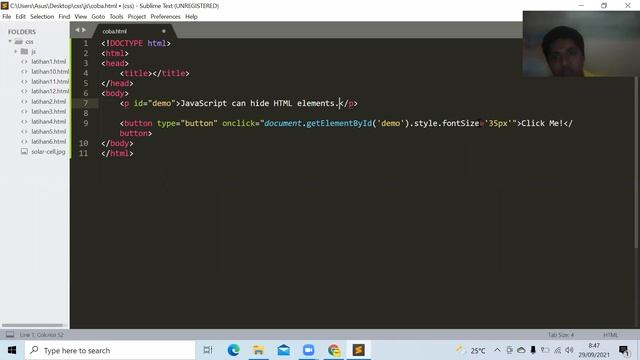The image size is (640, 360).
Task: Click the Line 7, Column 52 status text
Action: (x=41, y=335)
